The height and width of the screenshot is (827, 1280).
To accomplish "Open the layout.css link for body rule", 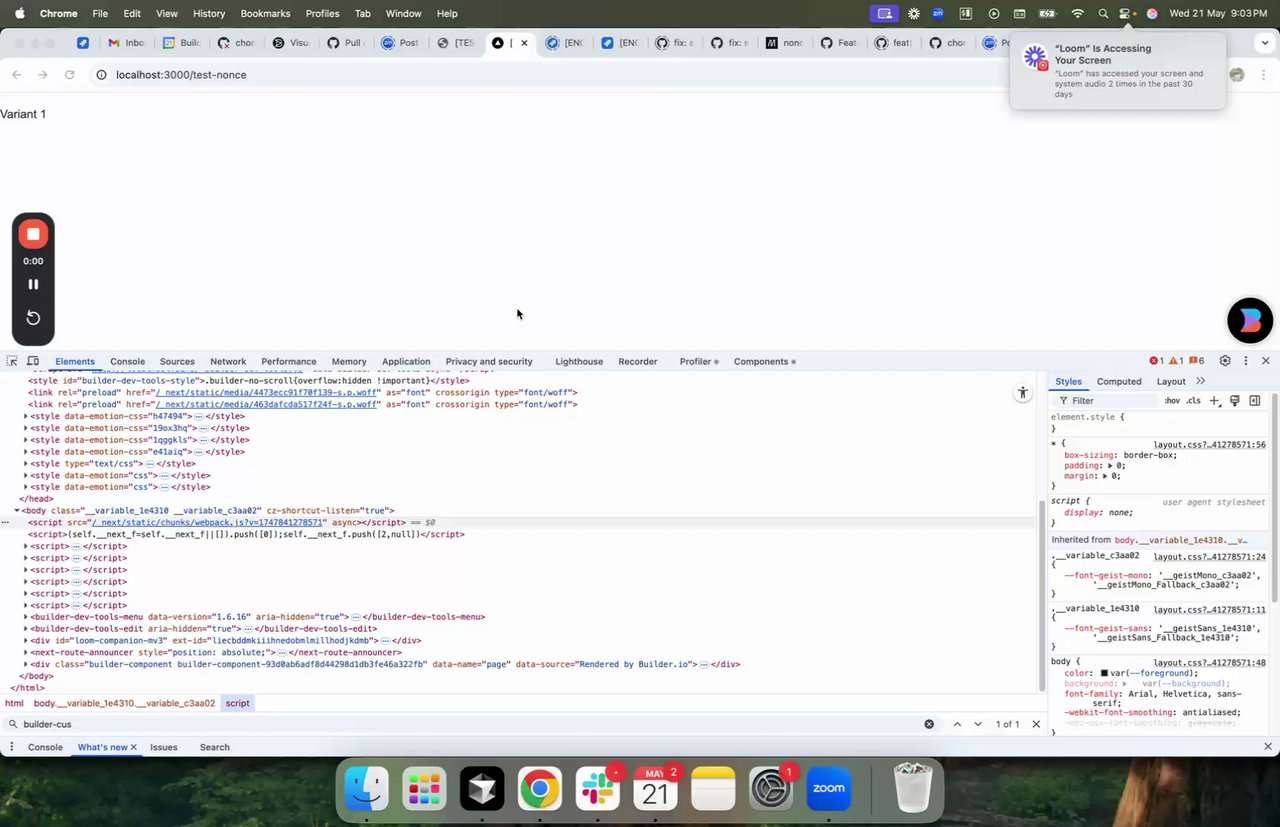I will [x=1209, y=662].
